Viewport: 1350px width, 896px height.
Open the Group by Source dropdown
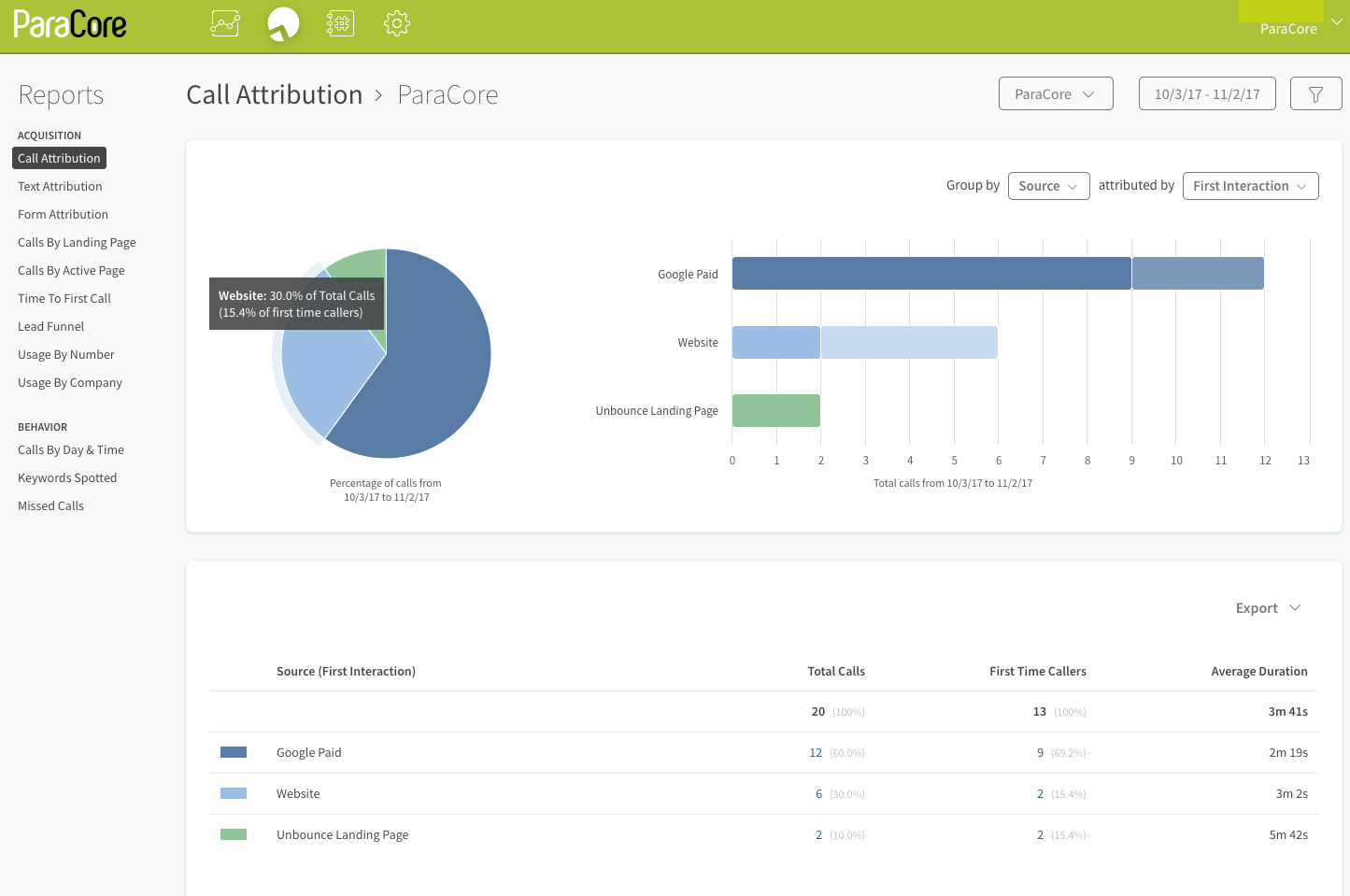click(1048, 186)
